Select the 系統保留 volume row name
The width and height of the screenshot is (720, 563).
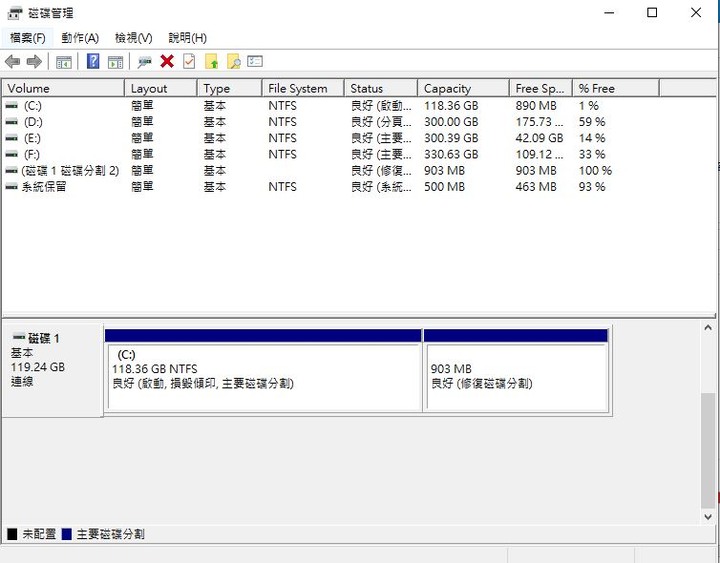coord(44,187)
